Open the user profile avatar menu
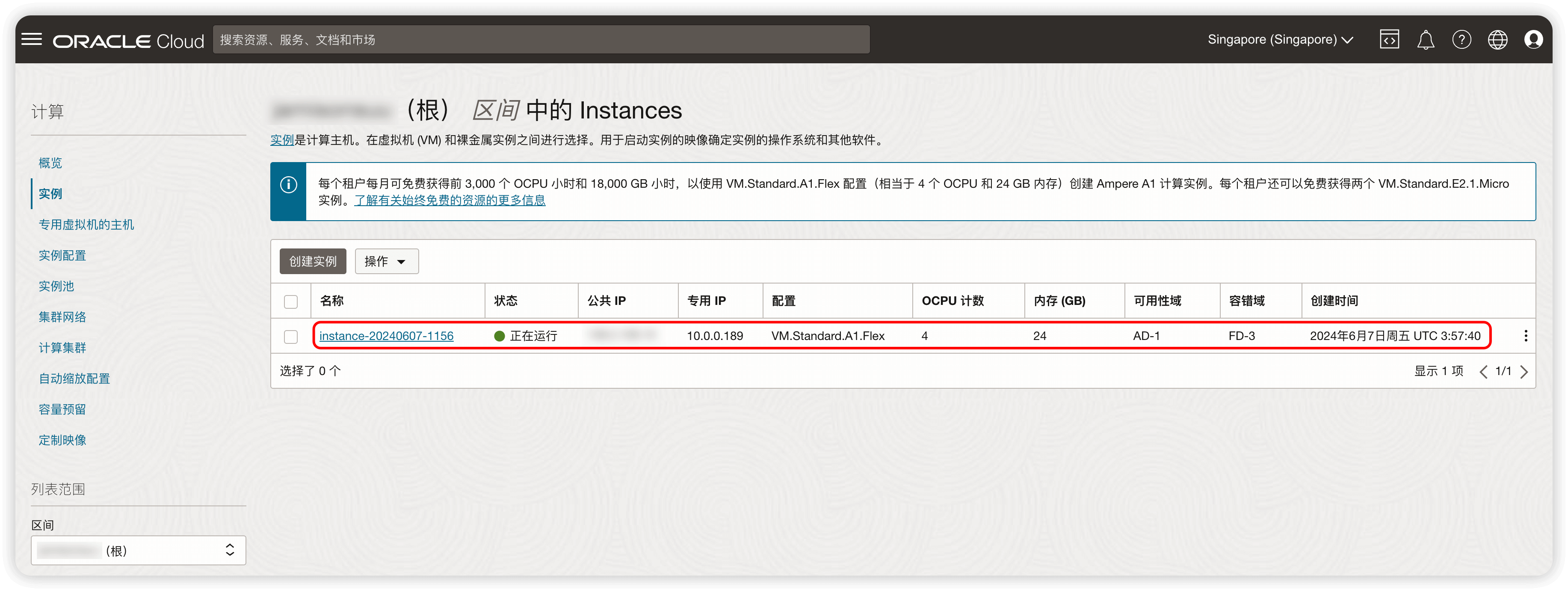The height and width of the screenshot is (591, 1568). pyautogui.click(x=1533, y=40)
